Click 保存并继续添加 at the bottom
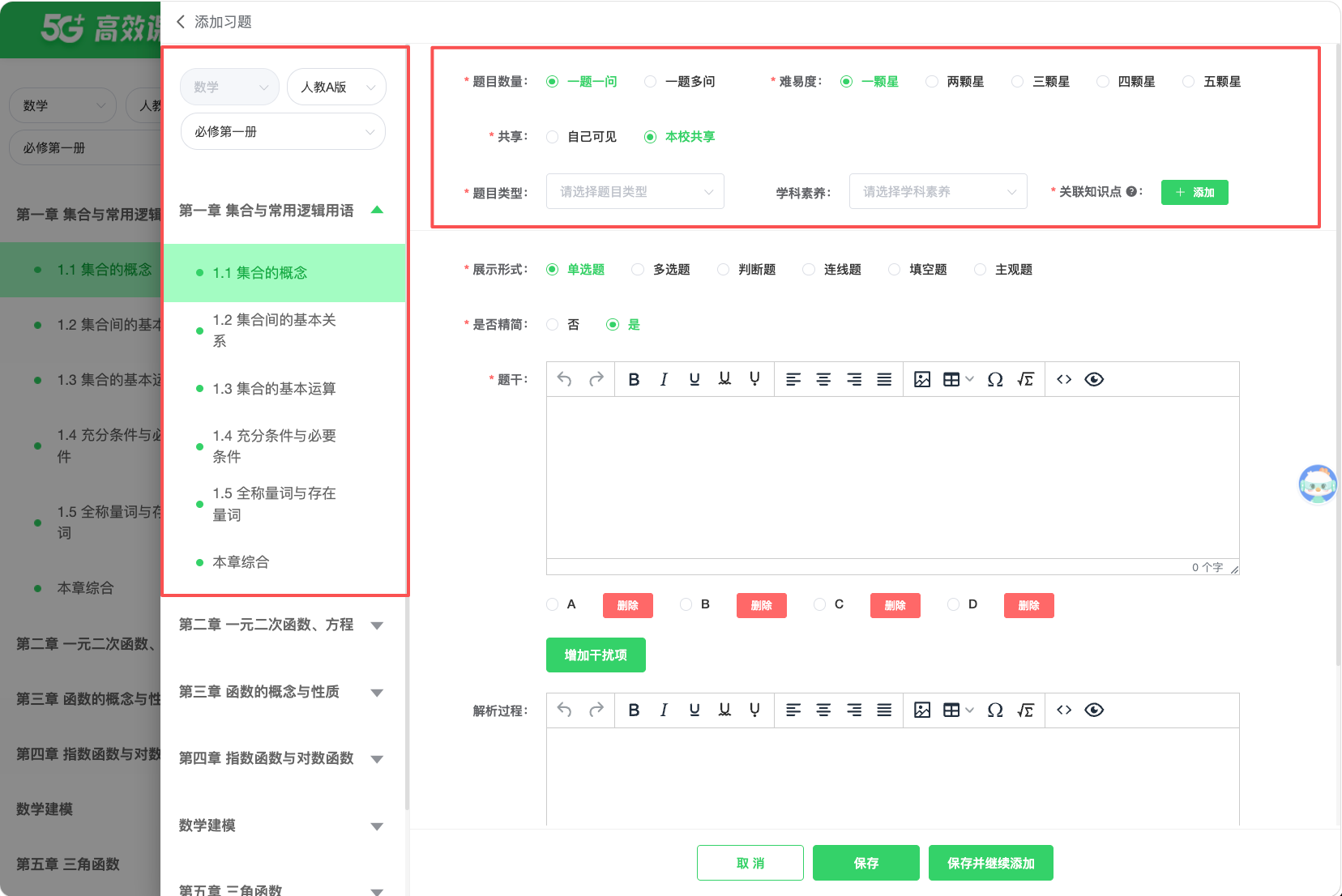The height and width of the screenshot is (896, 1342). pyautogui.click(x=991, y=863)
